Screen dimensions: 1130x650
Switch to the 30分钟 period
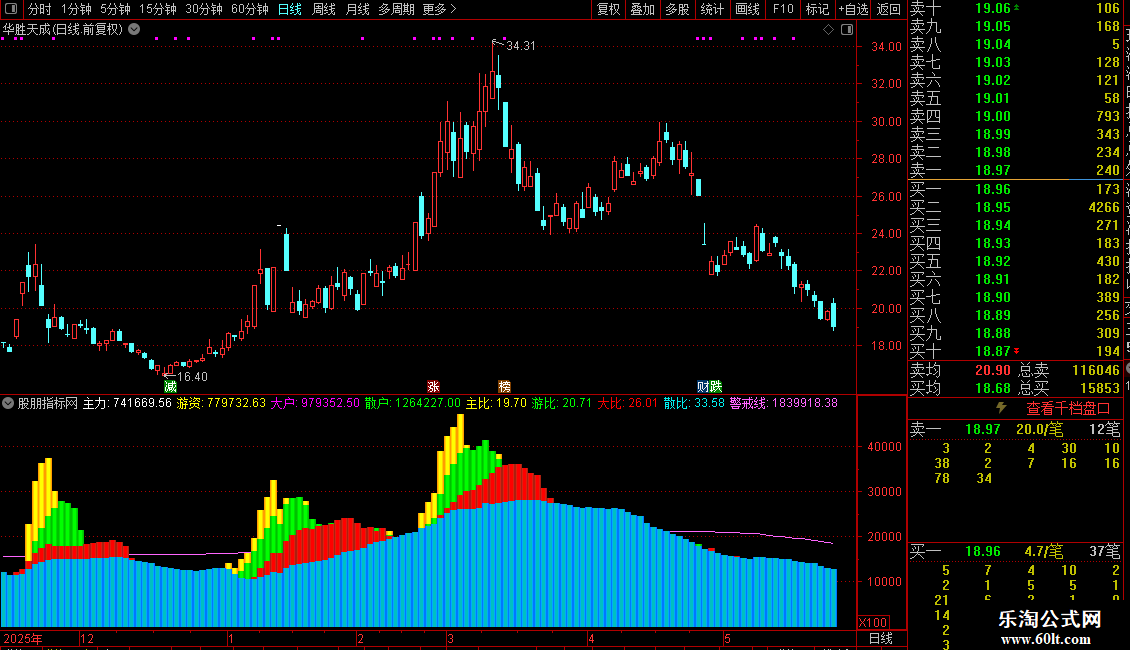coord(204,9)
